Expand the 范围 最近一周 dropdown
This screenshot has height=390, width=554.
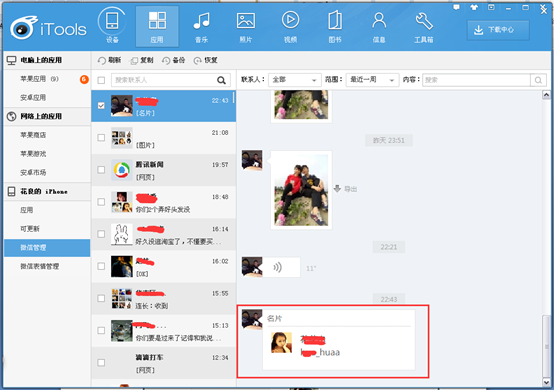click(372, 80)
